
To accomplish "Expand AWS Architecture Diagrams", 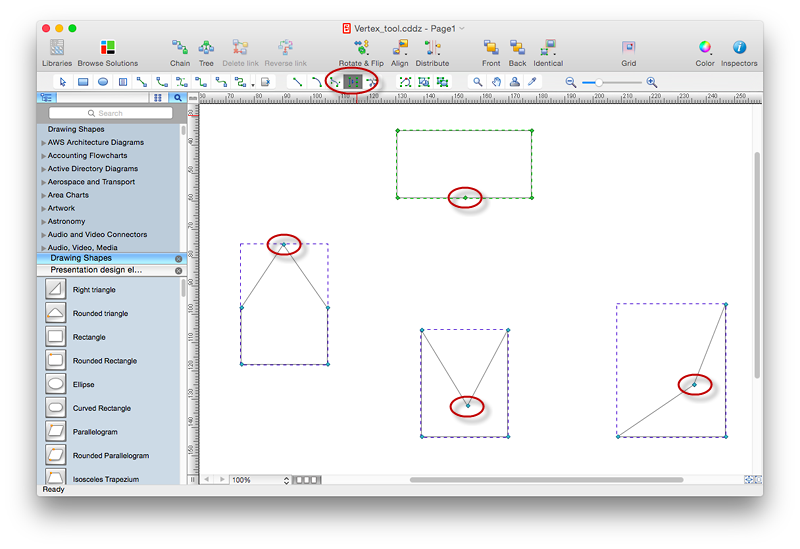I will coord(43,143).
